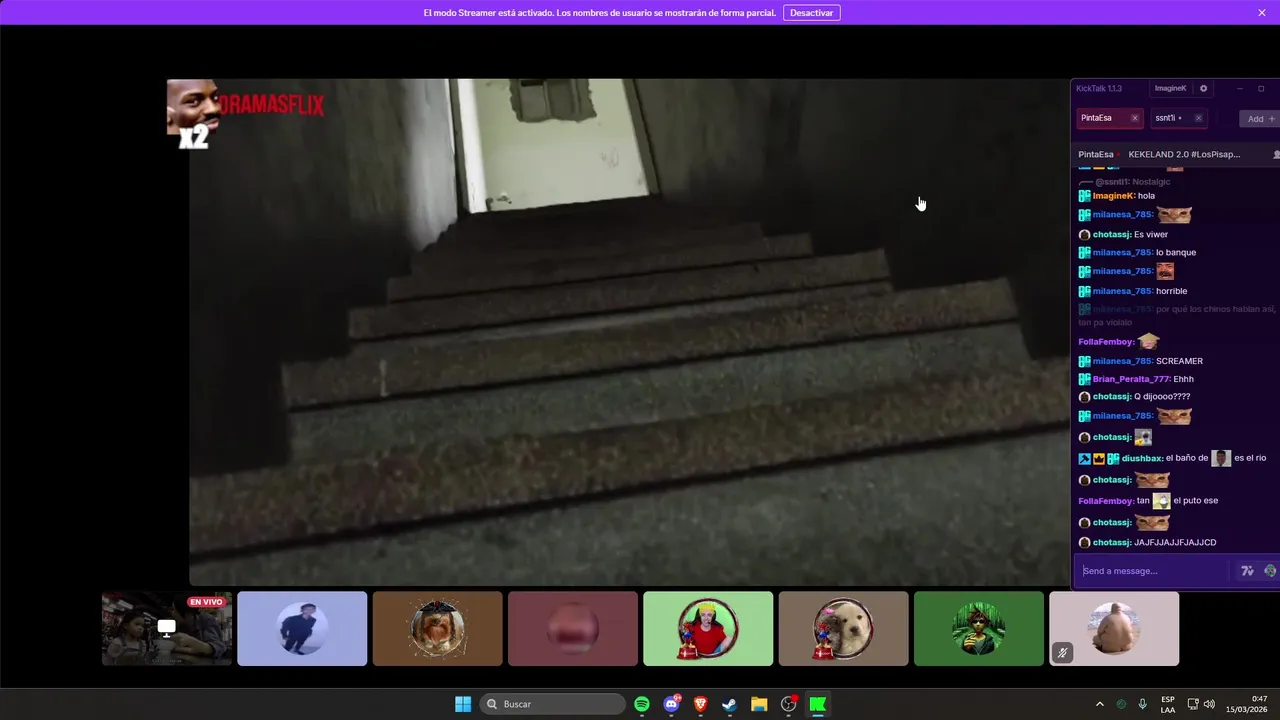Open the chatters list icon in chat header

pyautogui.click(x=1276, y=155)
